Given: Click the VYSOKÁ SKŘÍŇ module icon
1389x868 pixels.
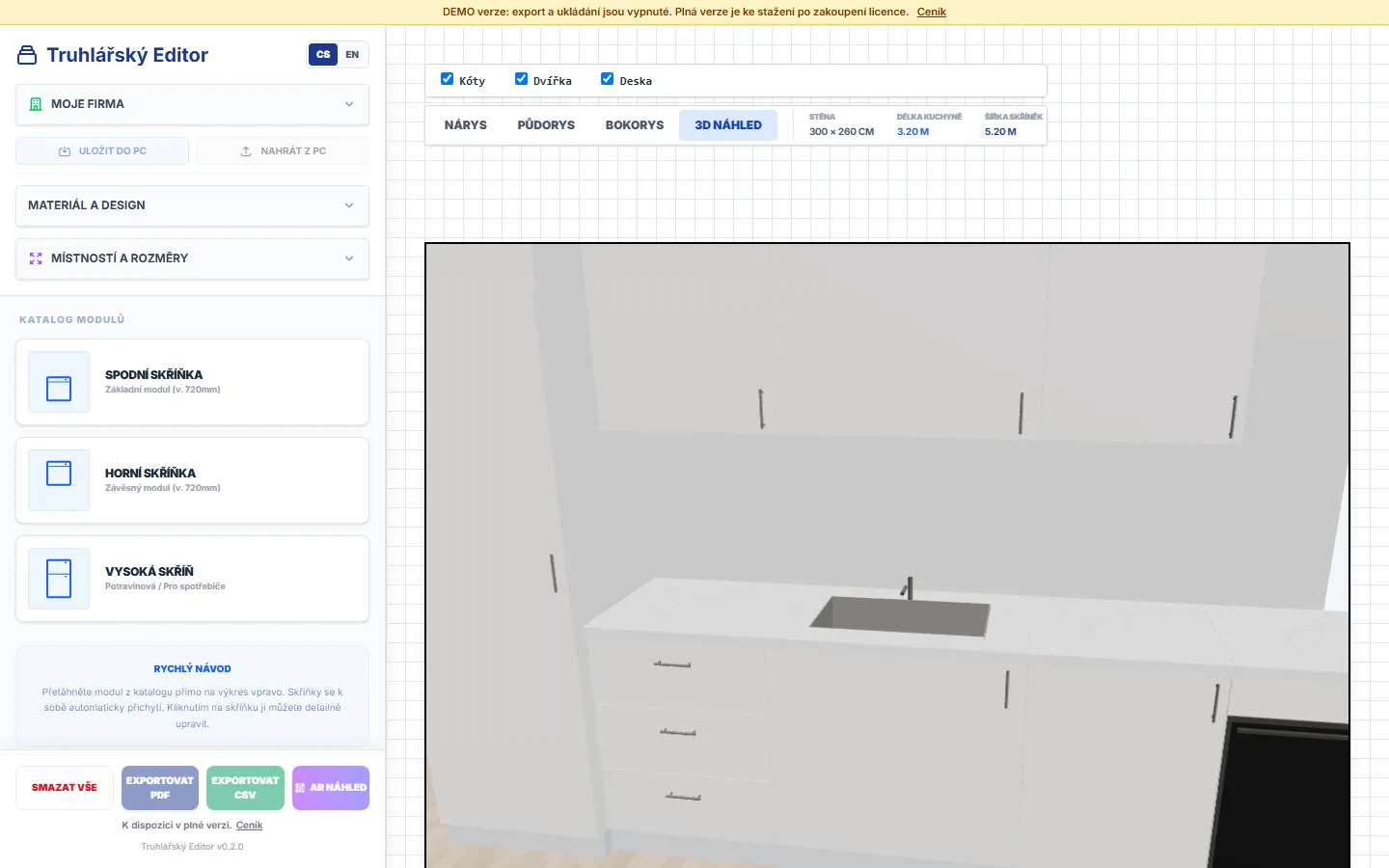Looking at the screenshot, I should 59,579.
